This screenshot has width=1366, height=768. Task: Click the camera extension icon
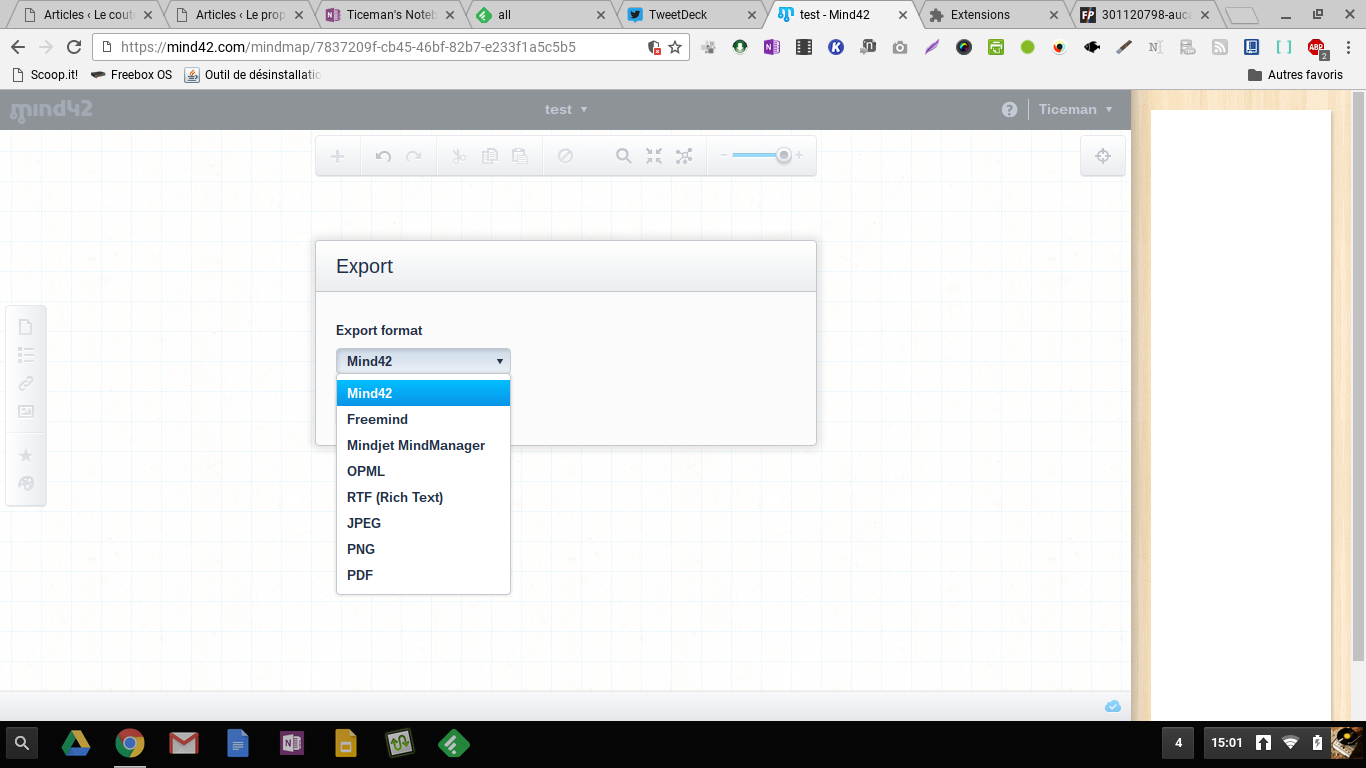900,47
